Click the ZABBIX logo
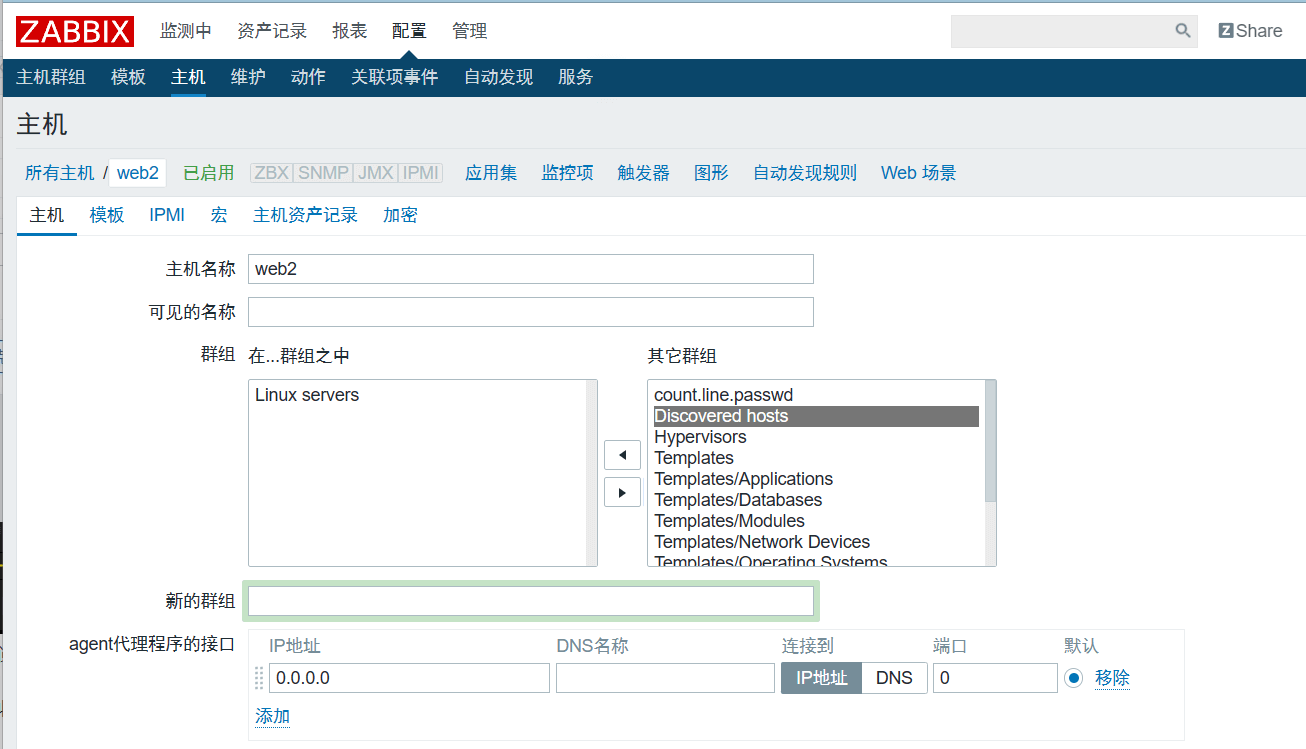The image size is (1306, 749). pos(75,31)
